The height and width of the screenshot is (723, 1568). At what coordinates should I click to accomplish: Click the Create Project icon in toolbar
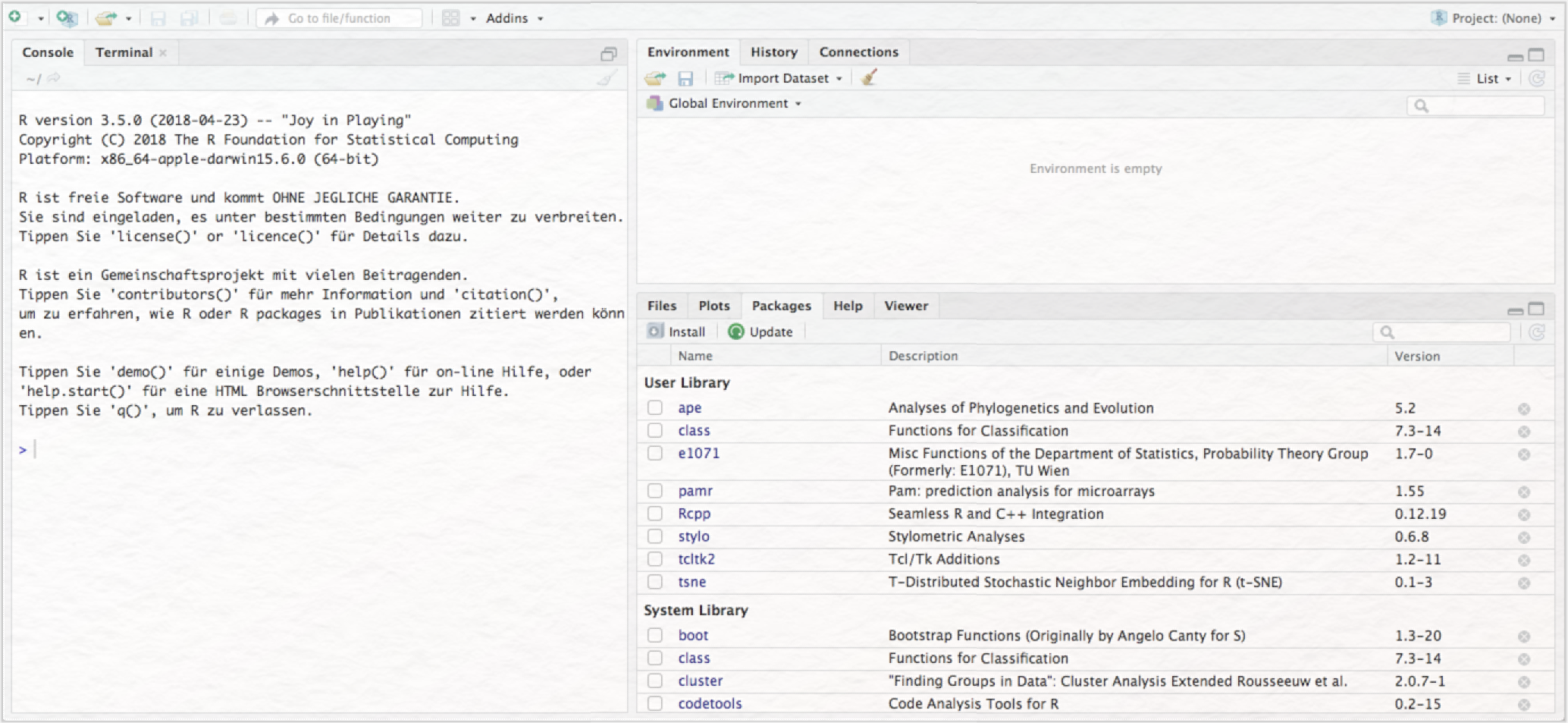coord(67,17)
